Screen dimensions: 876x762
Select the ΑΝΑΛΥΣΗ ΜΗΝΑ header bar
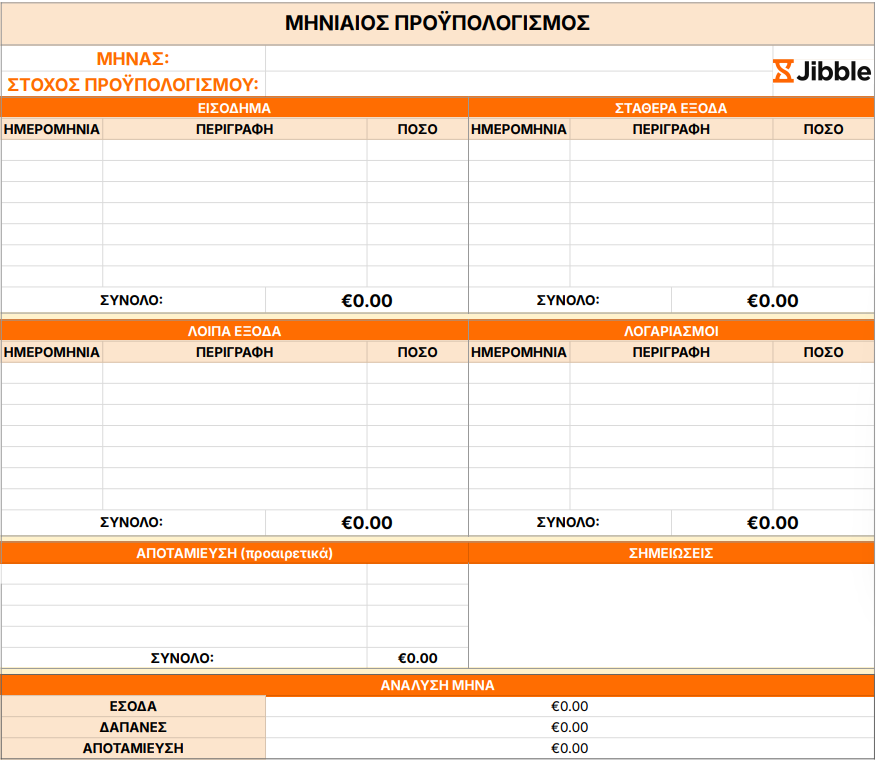coord(437,686)
